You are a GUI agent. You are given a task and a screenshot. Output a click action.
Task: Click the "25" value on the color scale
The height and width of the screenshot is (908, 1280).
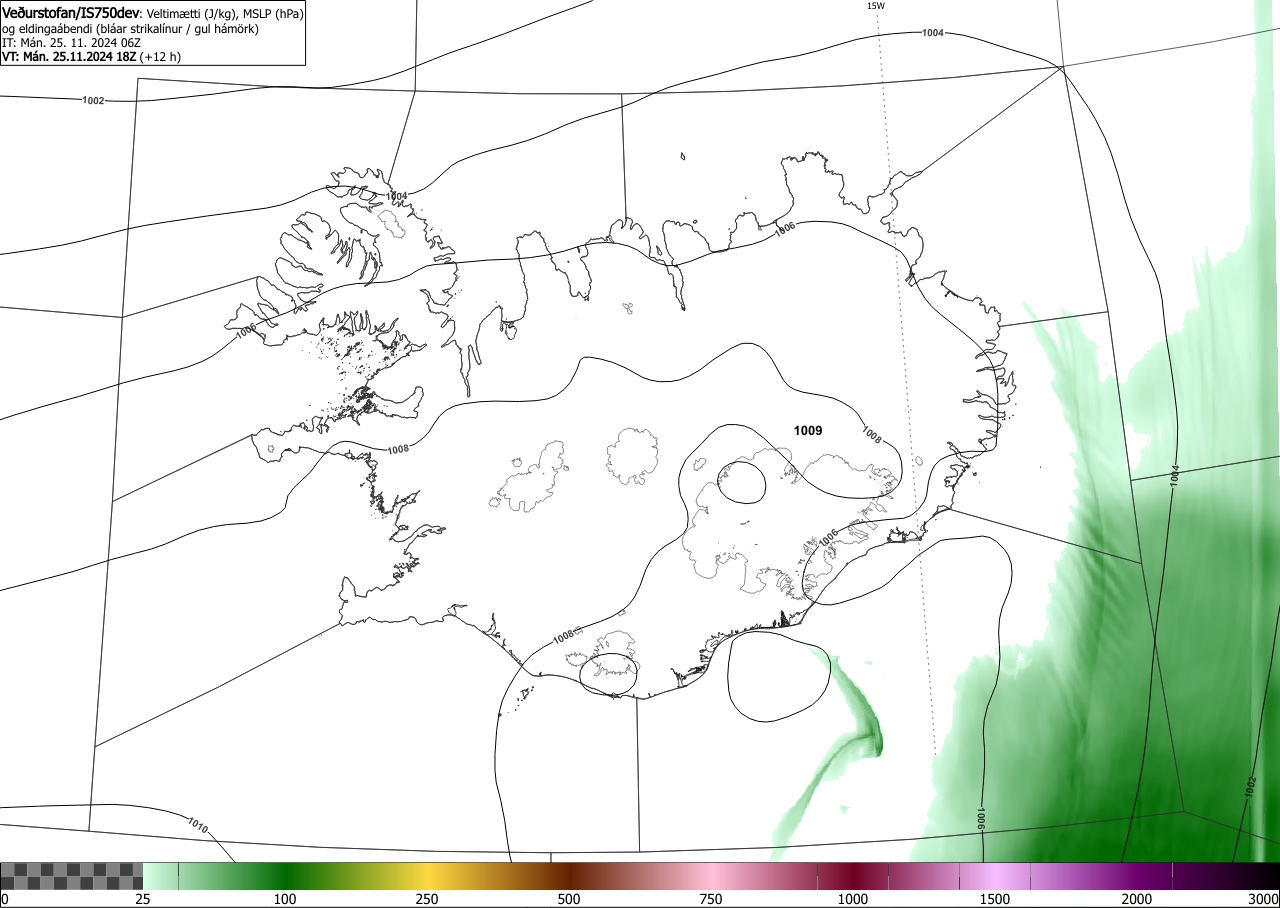pos(143,899)
